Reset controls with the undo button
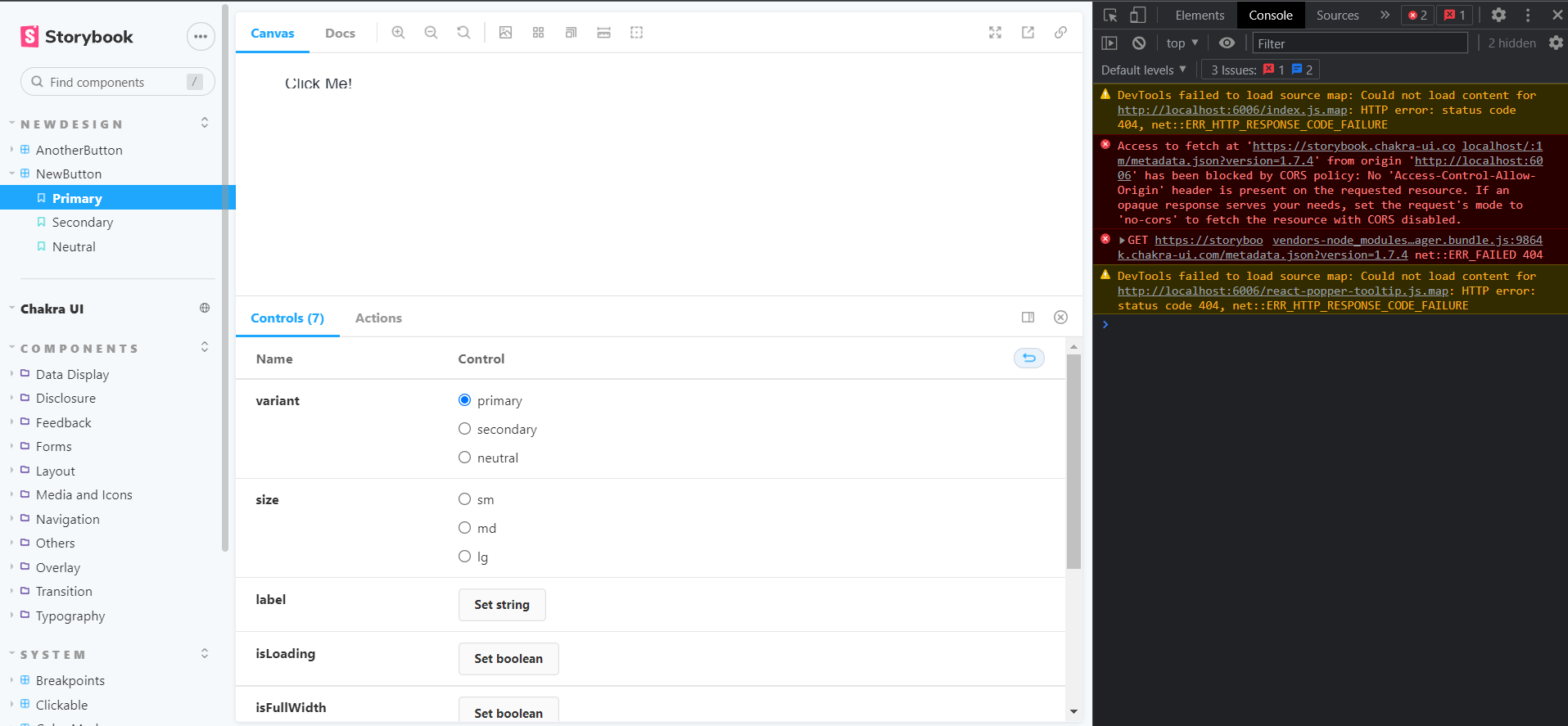This screenshot has width=1568, height=726. [1028, 358]
